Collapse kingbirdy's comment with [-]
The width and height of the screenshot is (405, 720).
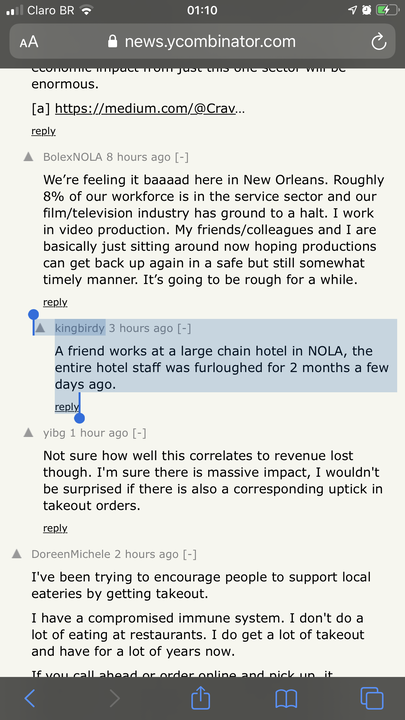[184, 328]
